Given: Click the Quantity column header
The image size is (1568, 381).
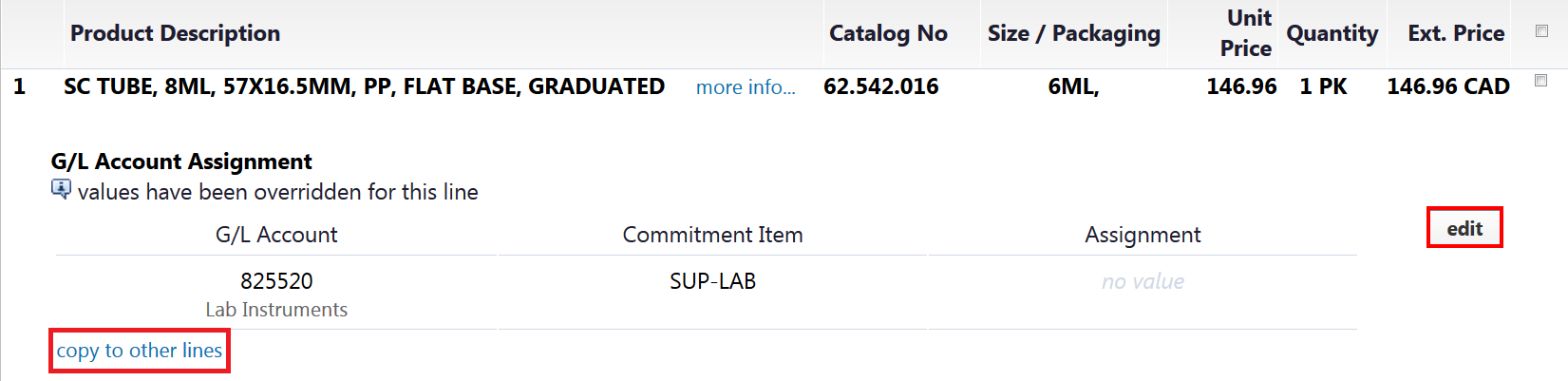Looking at the screenshot, I should tap(1332, 33).
